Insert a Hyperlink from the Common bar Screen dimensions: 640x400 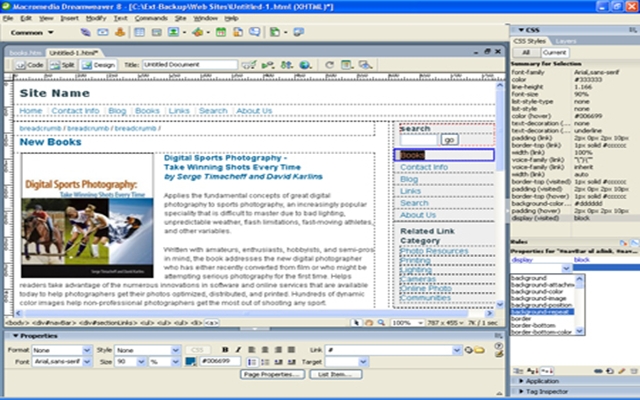[x=85, y=32]
